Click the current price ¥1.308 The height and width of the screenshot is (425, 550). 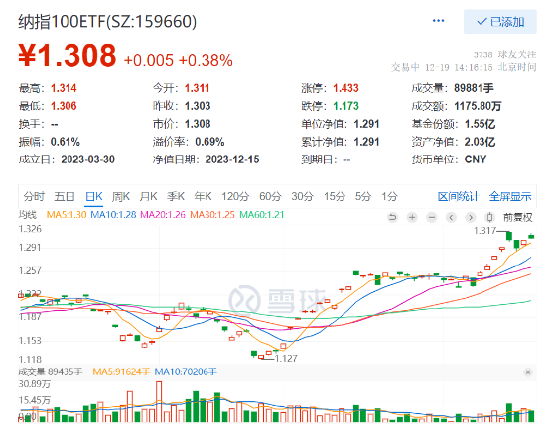(67, 55)
